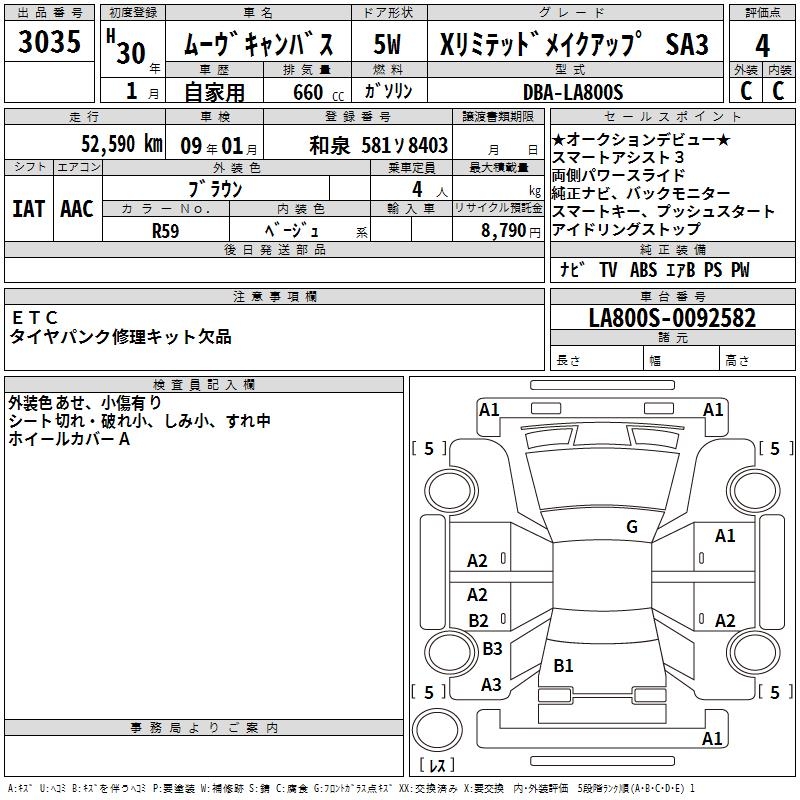Click the 長さ dimension field

coord(596,359)
